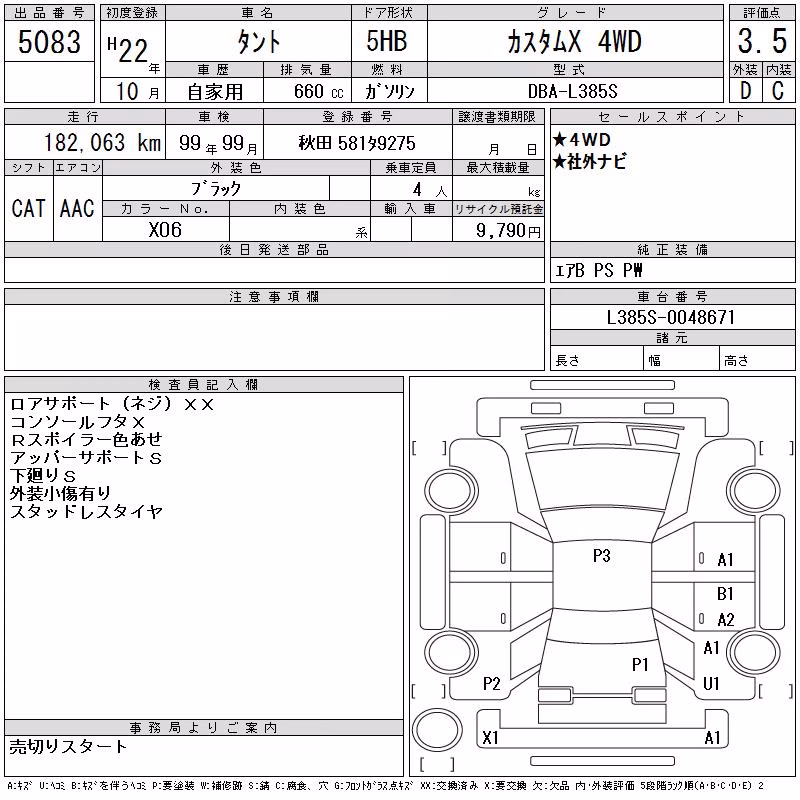Select the A2 mark on the car diagram
The width and height of the screenshot is (800, 800).
[726, 620]
